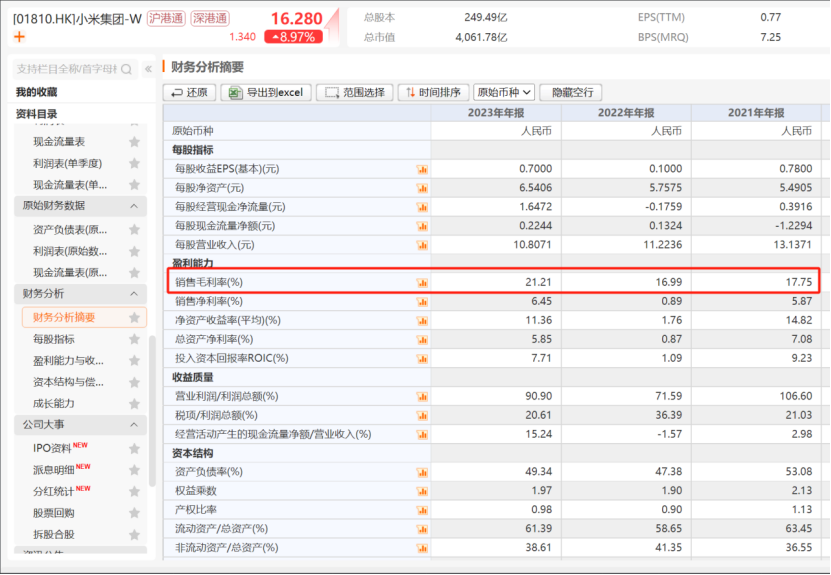Click the 我的收藏 heading
Image resolution: width=831 pixels, height=575 pixels.
37,92
